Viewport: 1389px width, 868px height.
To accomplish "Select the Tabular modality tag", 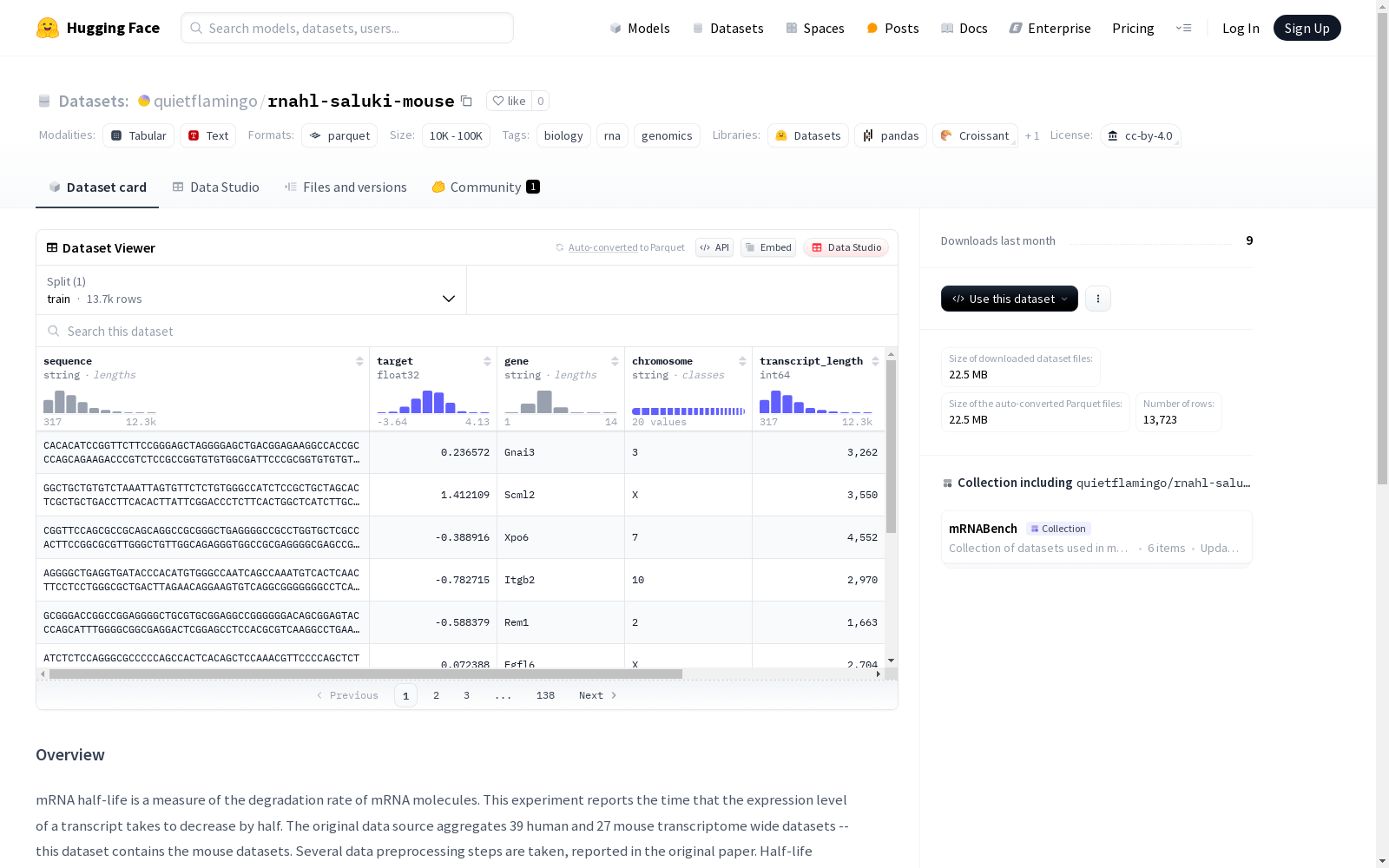I will click(139, 135).
